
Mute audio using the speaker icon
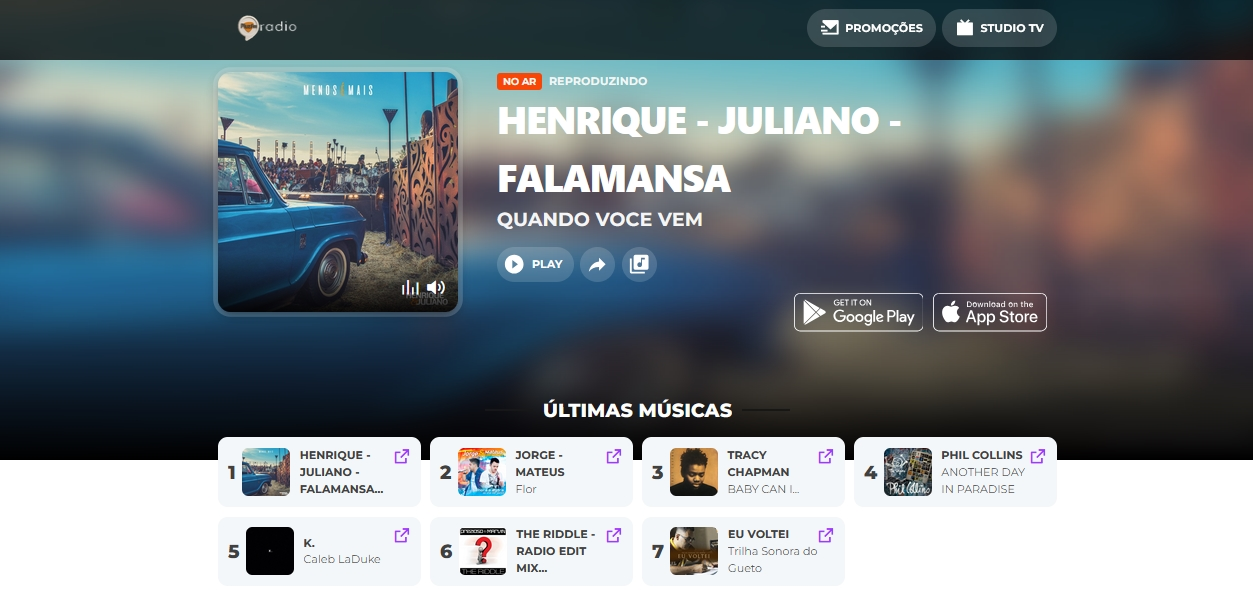pos(437,287)
